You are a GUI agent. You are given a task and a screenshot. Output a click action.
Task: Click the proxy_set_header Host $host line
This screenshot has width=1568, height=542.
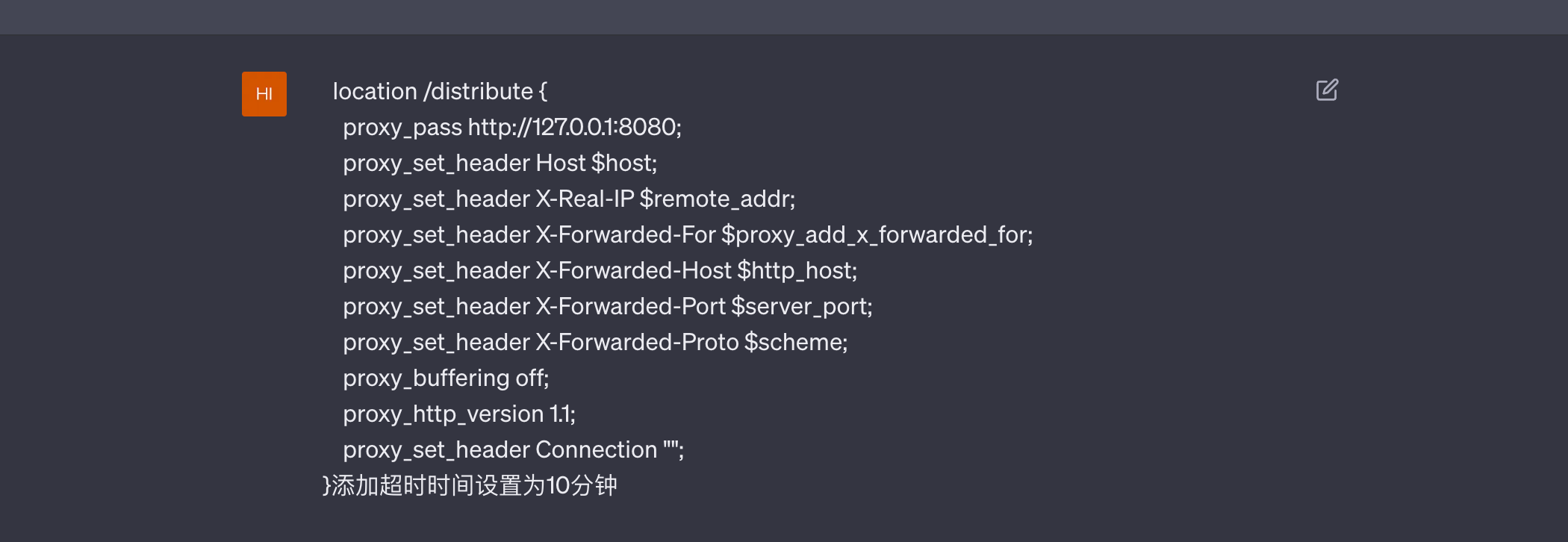(500, 163)
